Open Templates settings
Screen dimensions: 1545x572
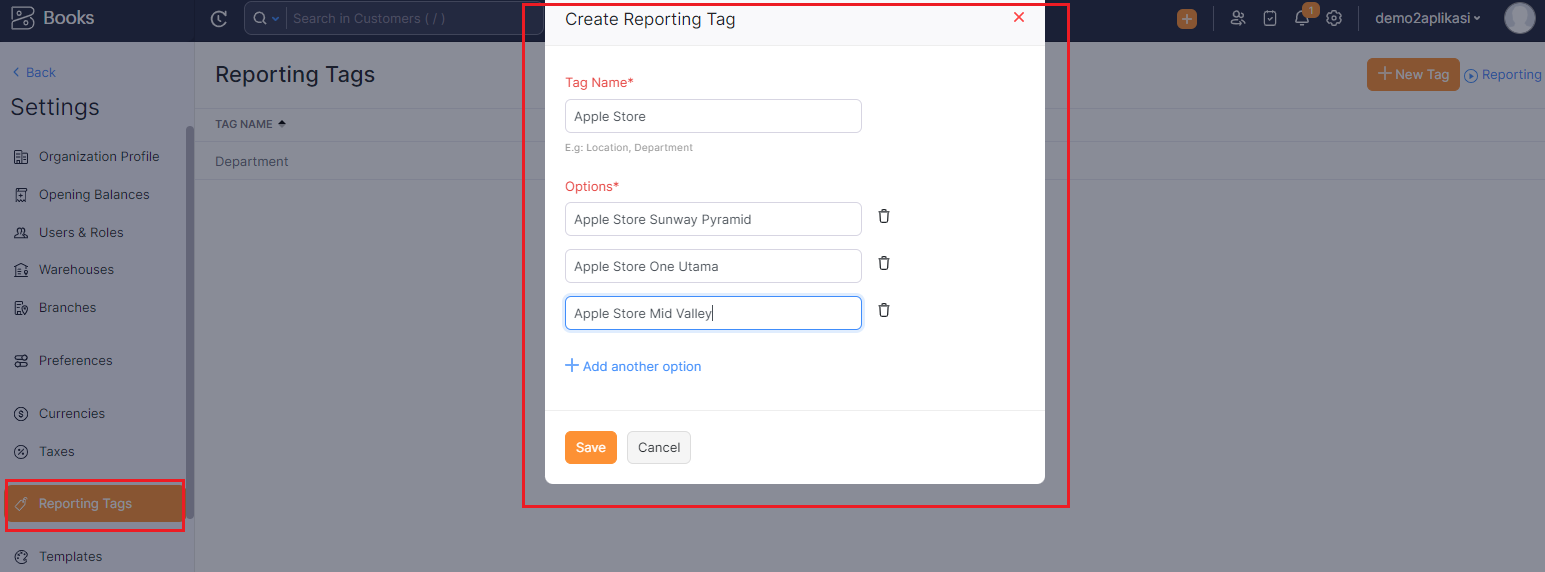pos(70,556)
